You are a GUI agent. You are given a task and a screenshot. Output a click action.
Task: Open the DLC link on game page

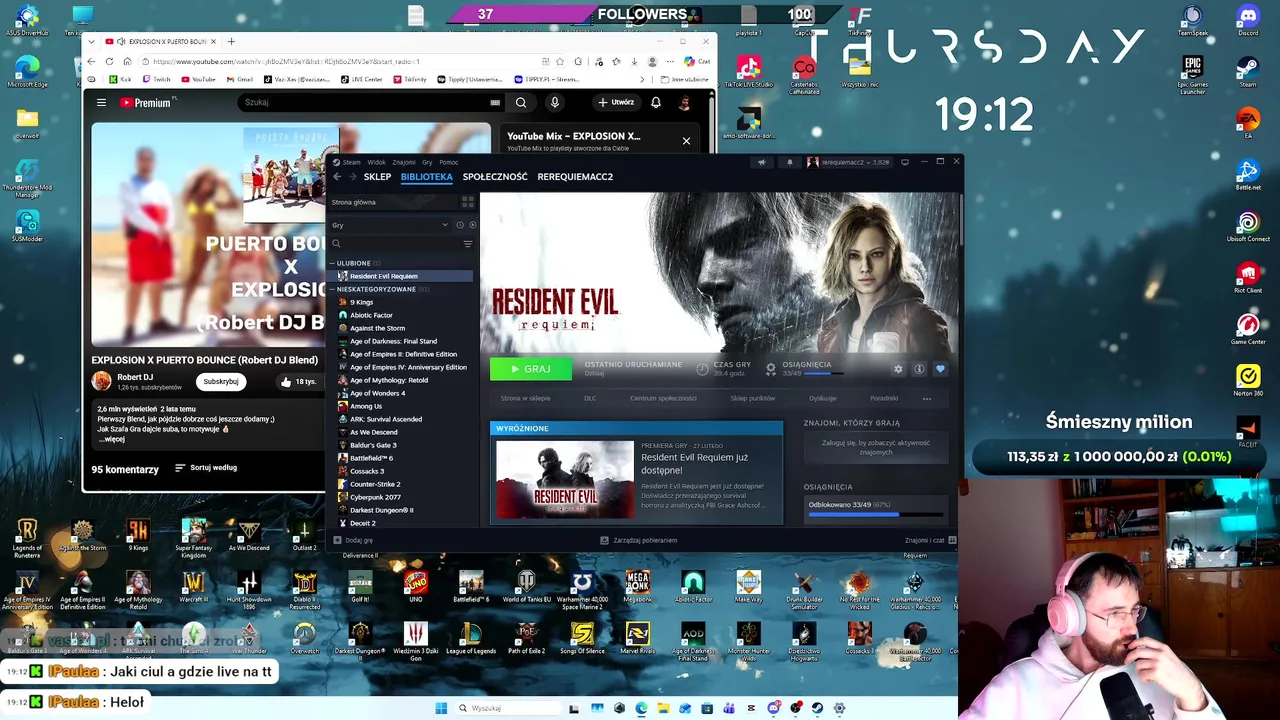590,398
